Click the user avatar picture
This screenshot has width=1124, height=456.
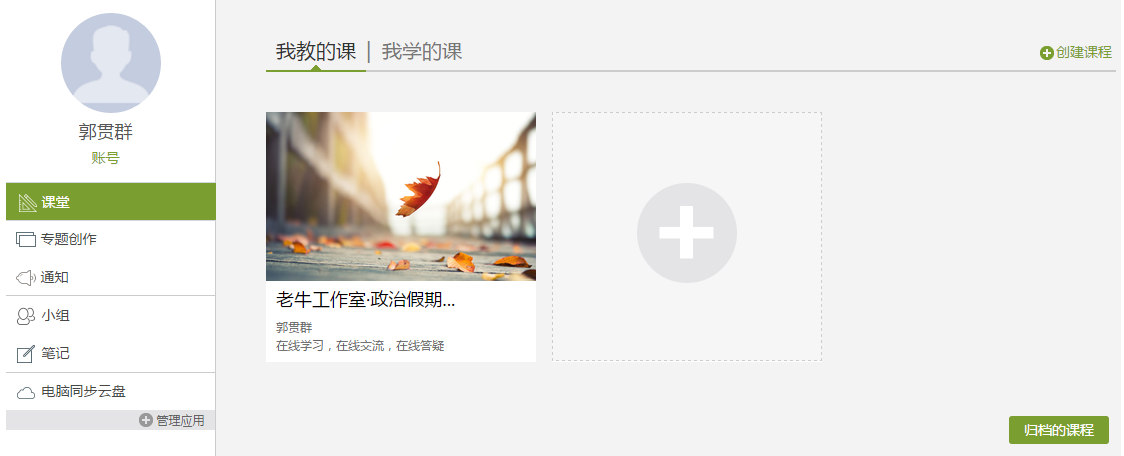pyautogui.click(x=111, y=62)
